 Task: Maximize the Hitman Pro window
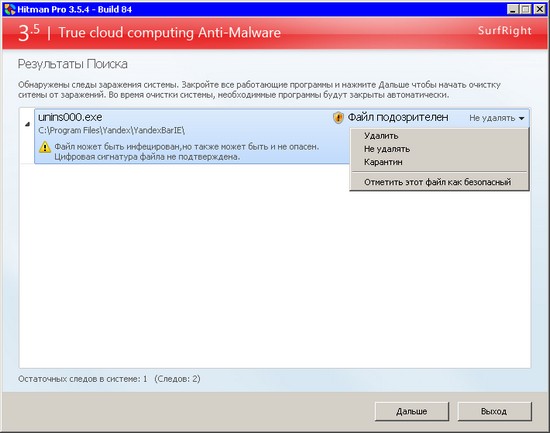click(x=525, y=9)
